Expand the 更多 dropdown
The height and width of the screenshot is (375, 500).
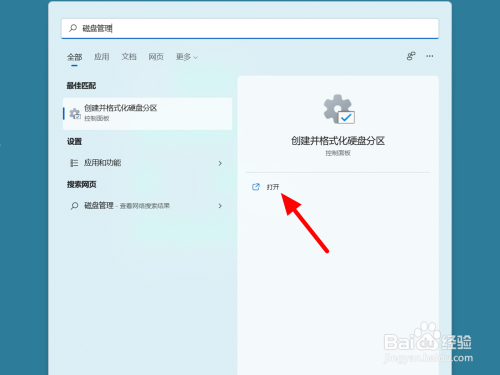[x=187, y=57]
